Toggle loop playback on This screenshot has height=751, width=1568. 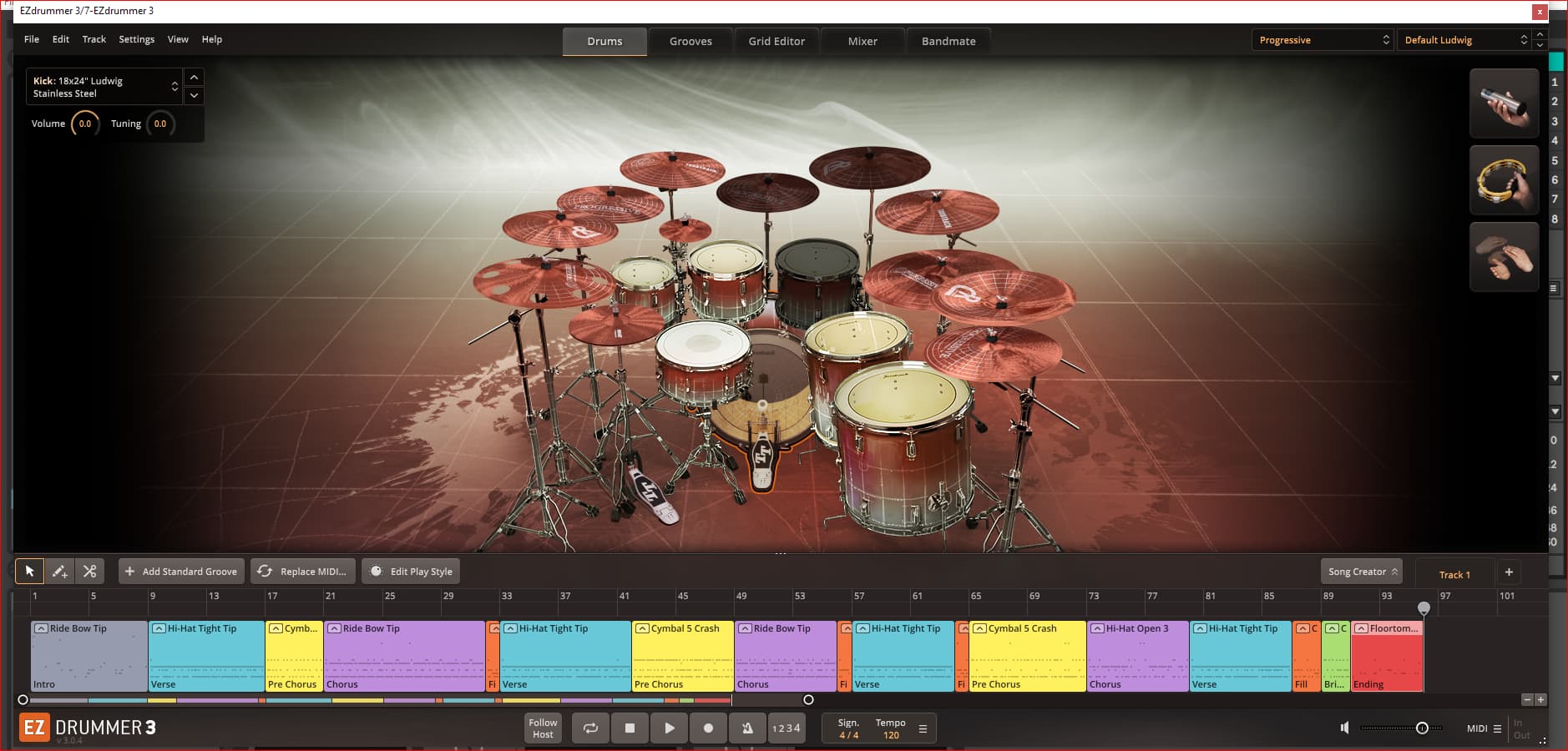(x=590, y=728)
